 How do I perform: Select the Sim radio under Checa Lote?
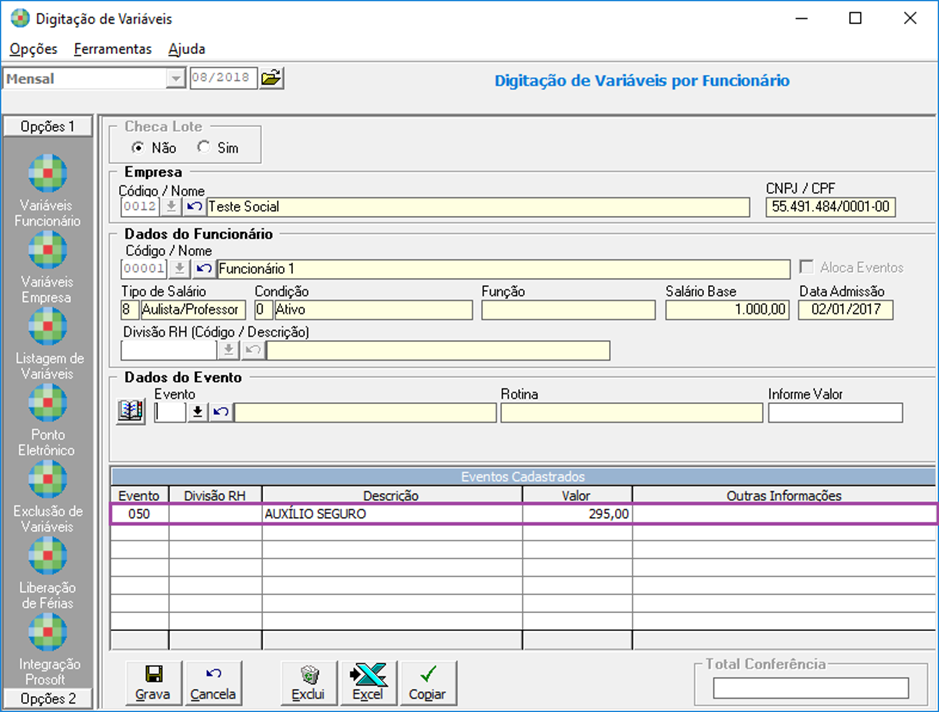204,147
